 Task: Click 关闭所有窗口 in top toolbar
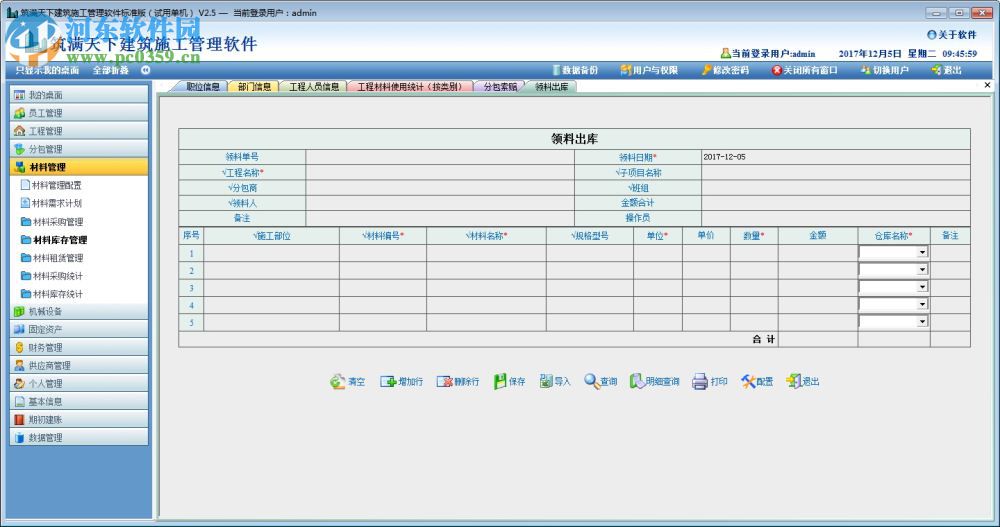pyautogui.click(x=804, y=70)
